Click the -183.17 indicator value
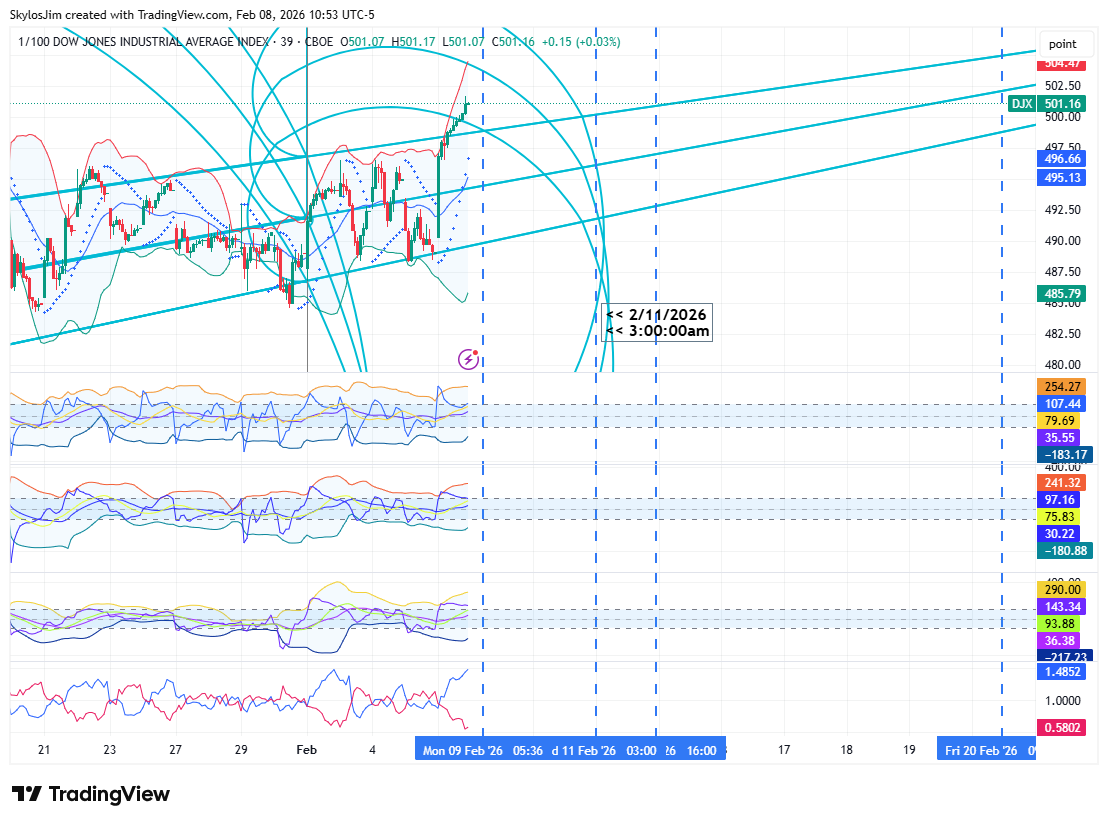 1065,454
